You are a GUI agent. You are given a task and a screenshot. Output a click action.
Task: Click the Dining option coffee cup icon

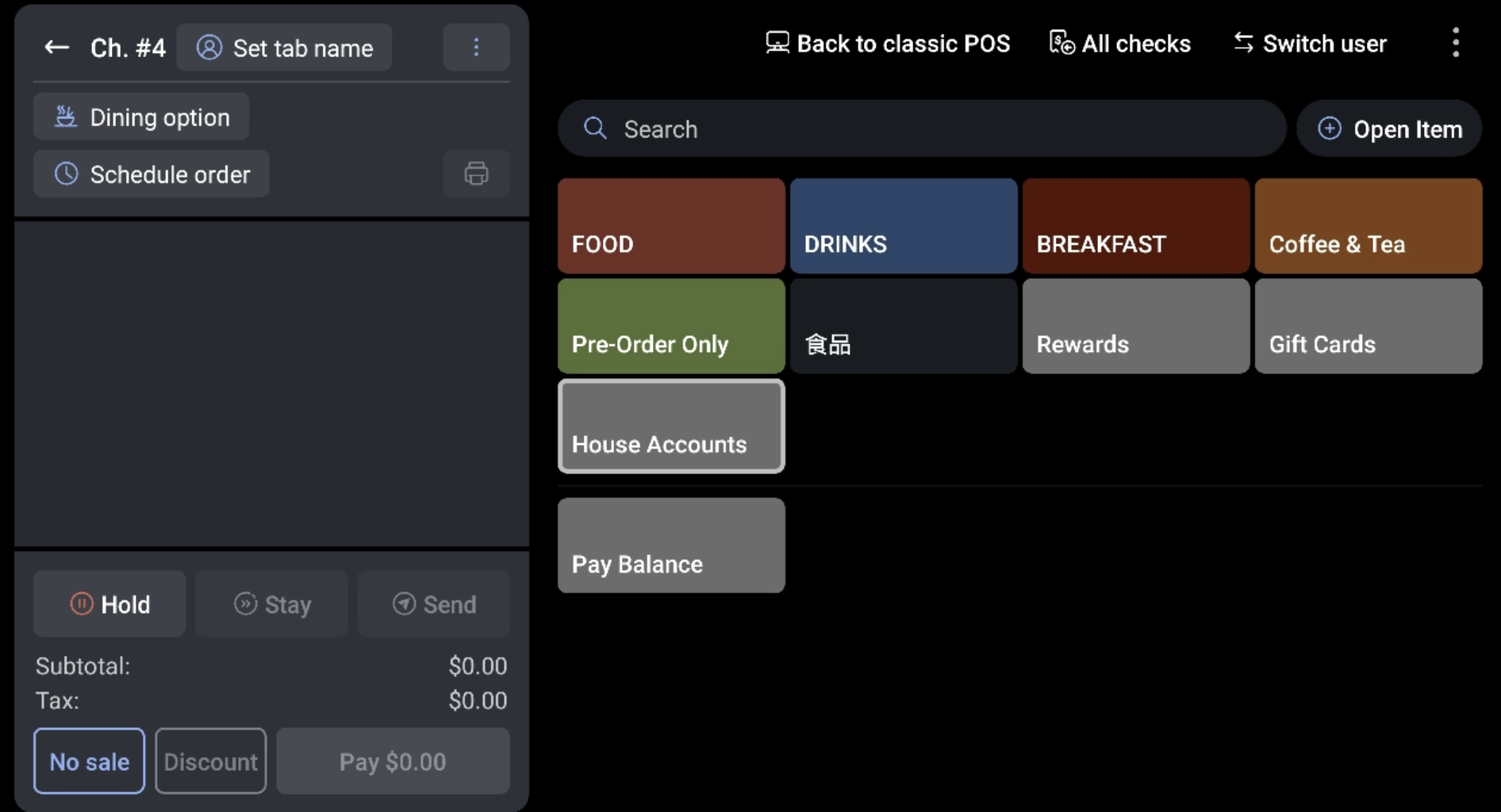click(66, 116)
